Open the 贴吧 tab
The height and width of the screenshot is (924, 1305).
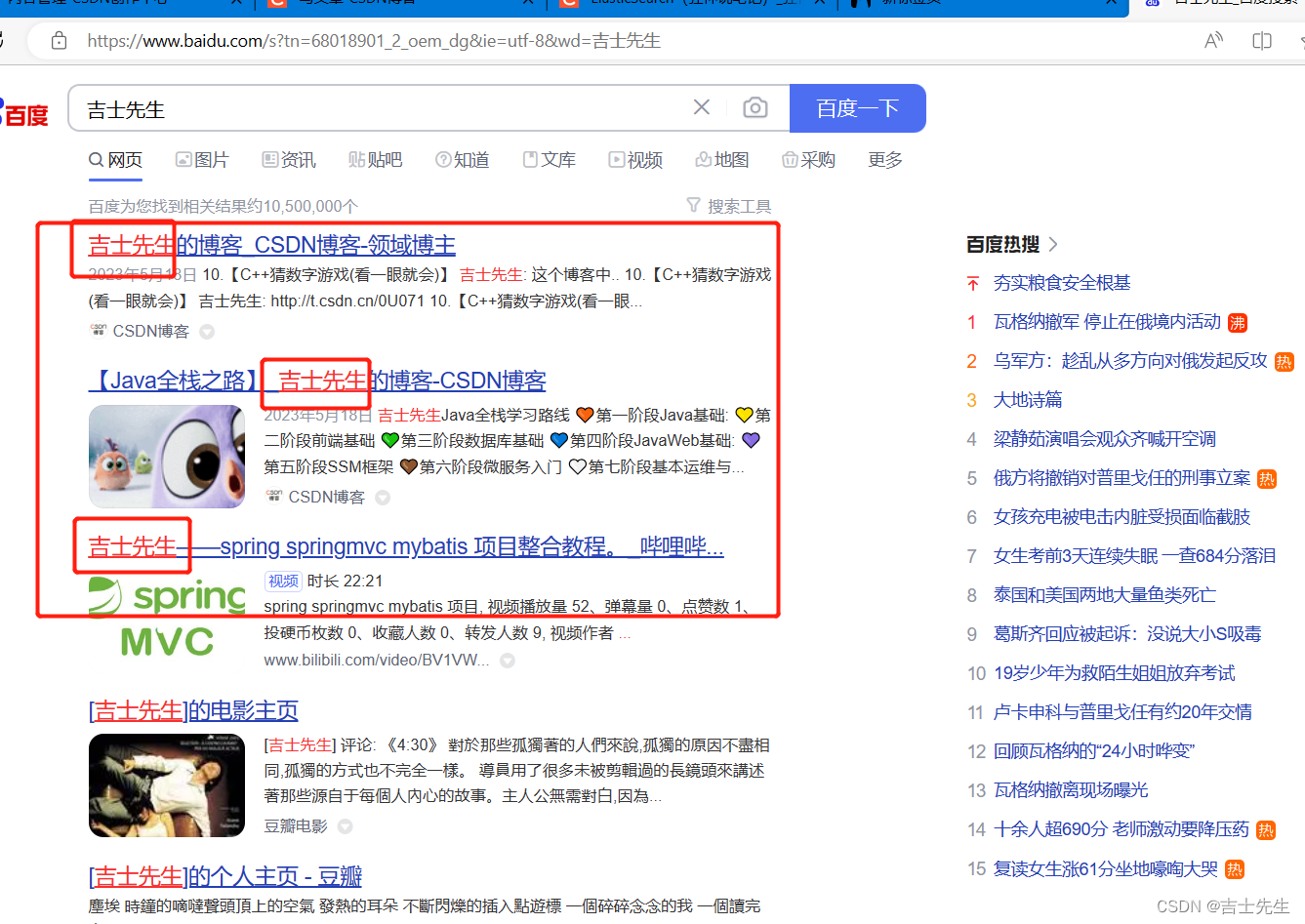pyautogui.click(x=376, y=160)
